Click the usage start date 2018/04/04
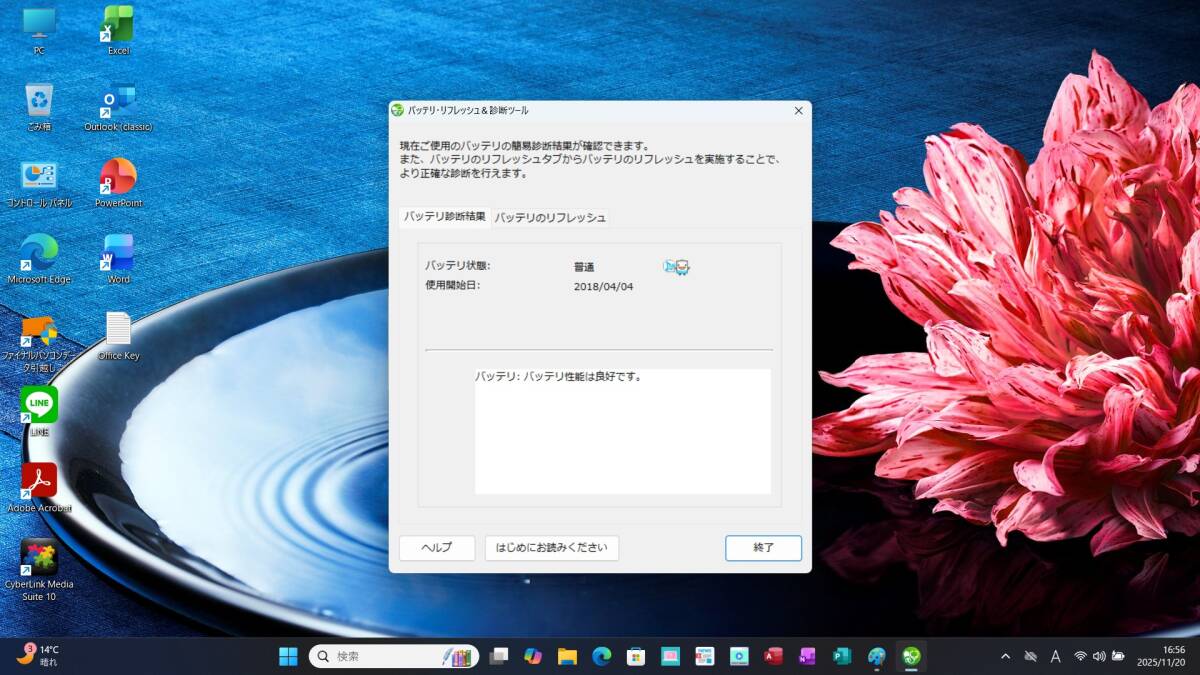The height and width of the screenshot is (675, 1200). 603,287
